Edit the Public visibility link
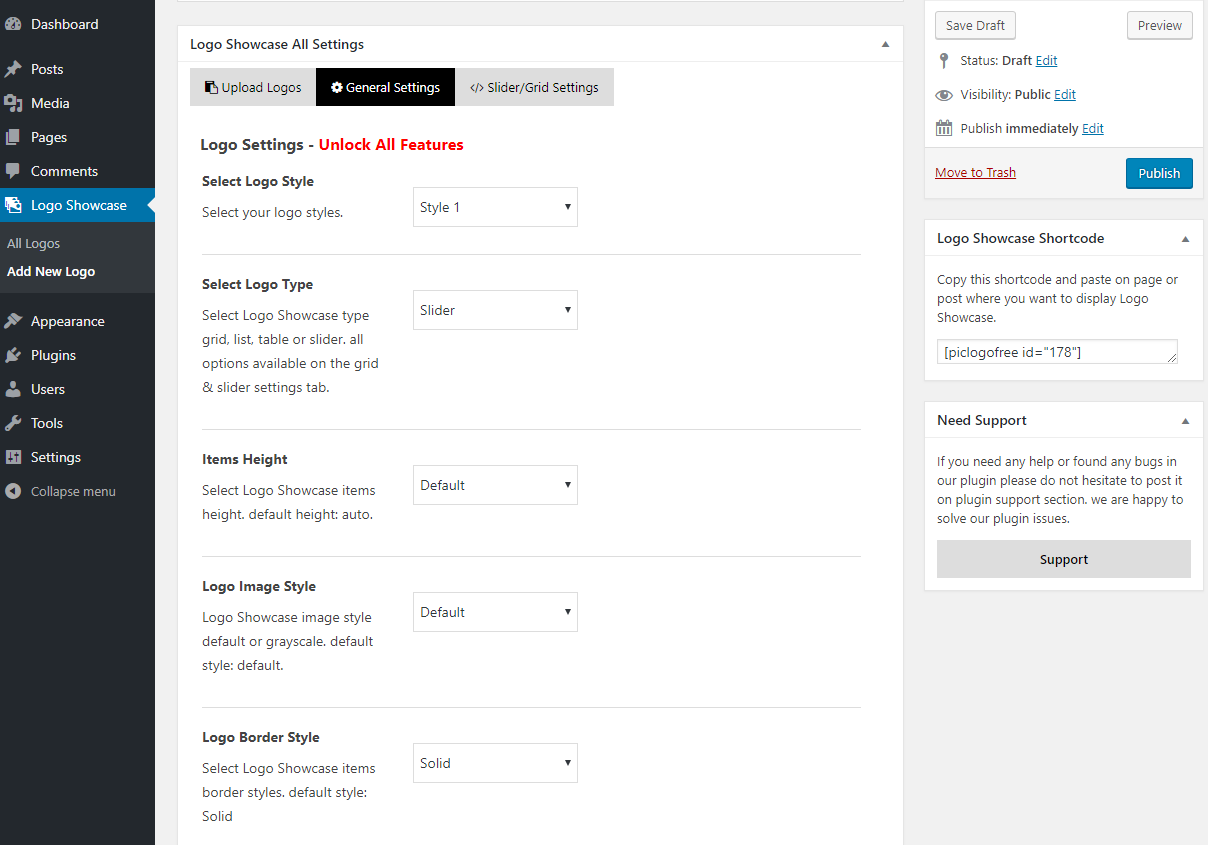Image resolution: width=1208 pixels, height=845 pixels. pyautogui.click(x=1065, y=95)
